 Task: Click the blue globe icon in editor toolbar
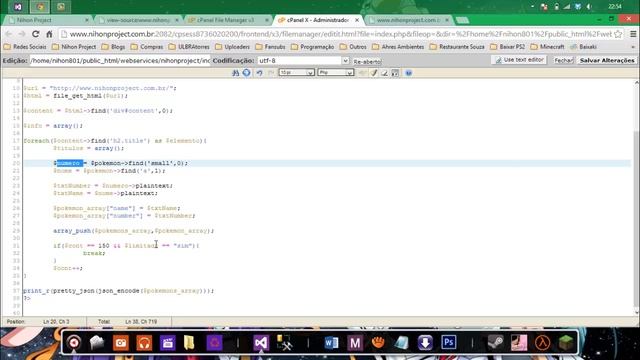click(247, 73)
